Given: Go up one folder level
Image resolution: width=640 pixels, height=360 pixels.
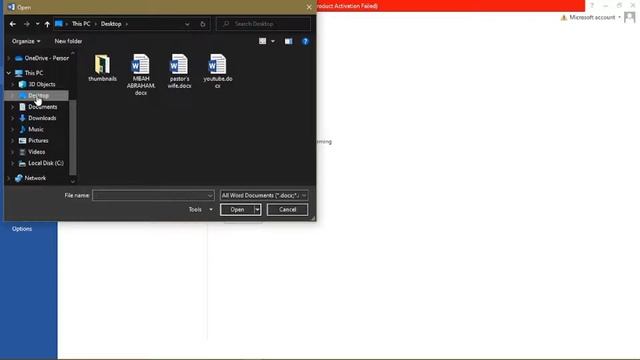Looking at the screenshot, I should coord(47,24).
